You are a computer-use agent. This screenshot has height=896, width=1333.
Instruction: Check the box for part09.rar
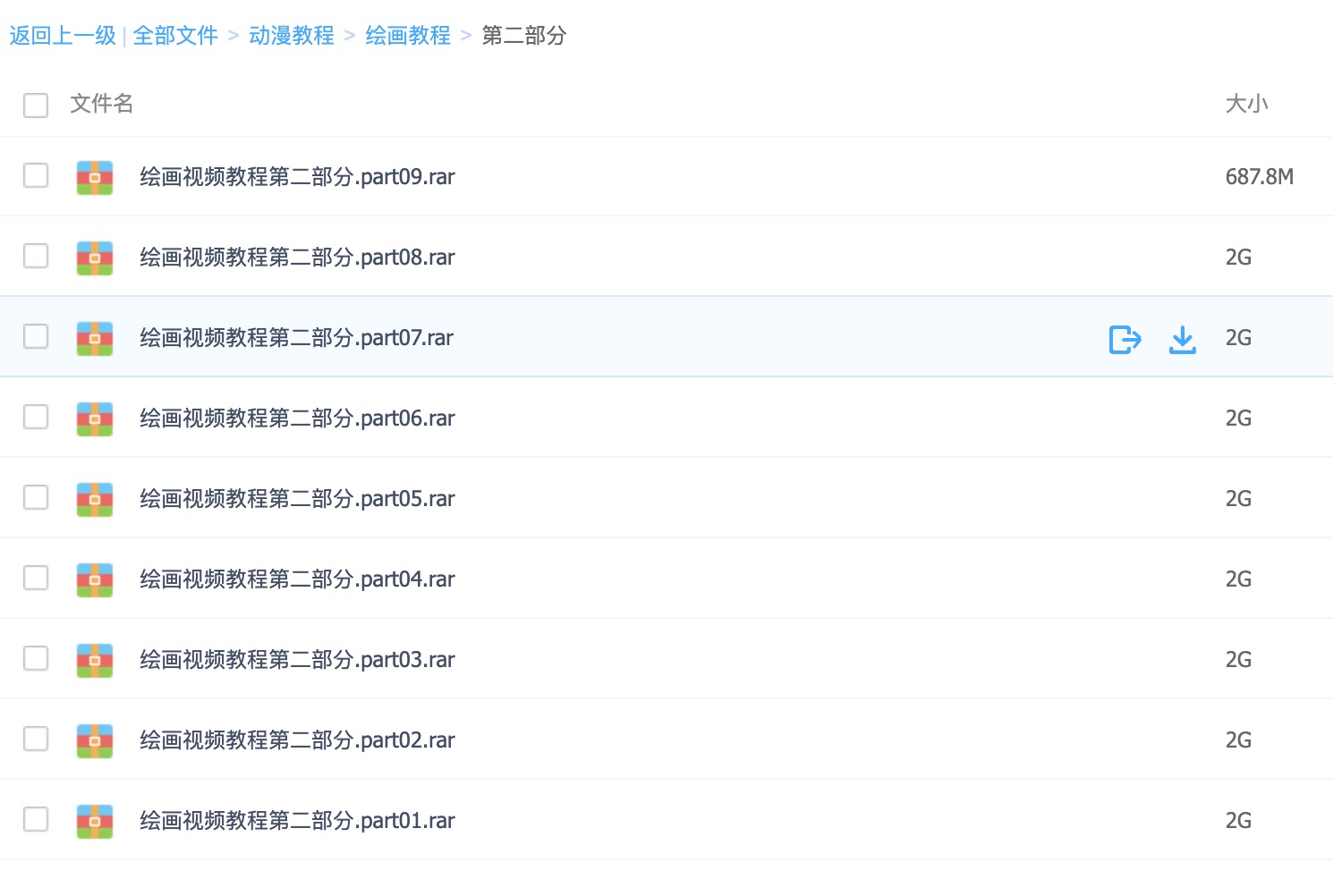coord(36,175)
